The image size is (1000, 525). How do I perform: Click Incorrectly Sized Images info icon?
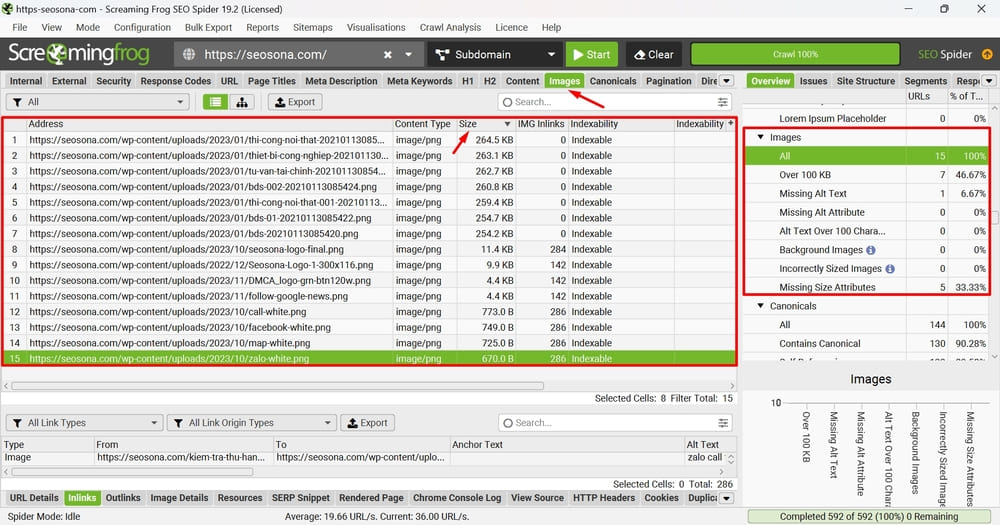coord(890,269)
